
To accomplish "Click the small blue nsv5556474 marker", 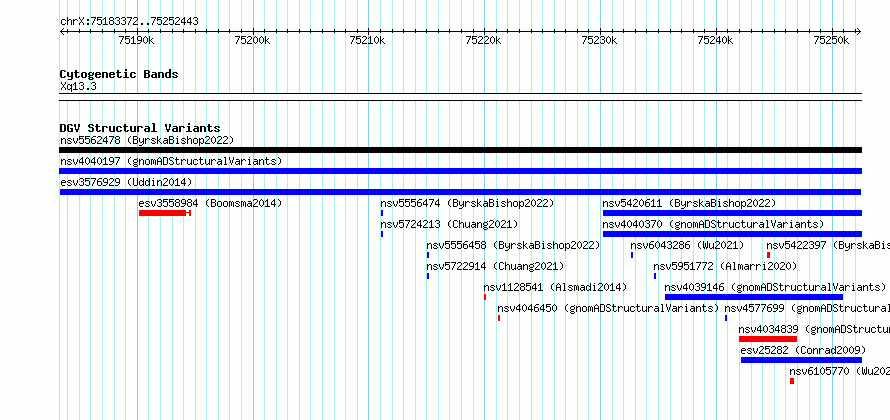I will pyautogui.click(x=382, y=213).
